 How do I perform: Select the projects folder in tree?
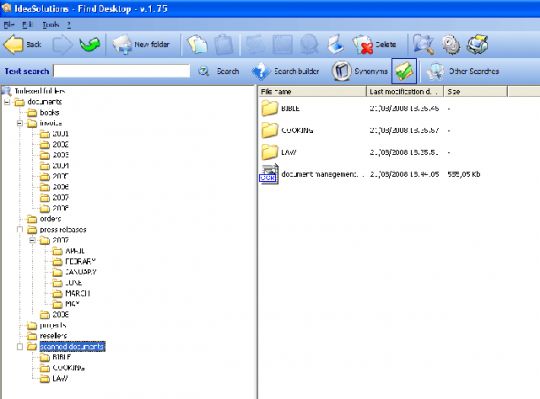click(x=46, y=325)
